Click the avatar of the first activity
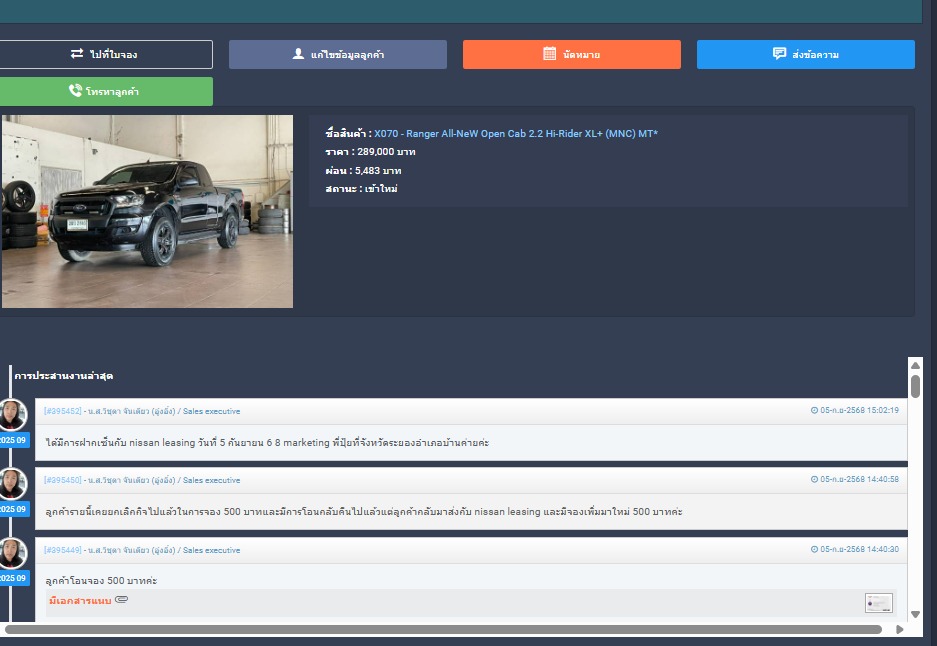The width and height of the screenshot is (937, 646). pyautogui.click(x=12, y=414)
